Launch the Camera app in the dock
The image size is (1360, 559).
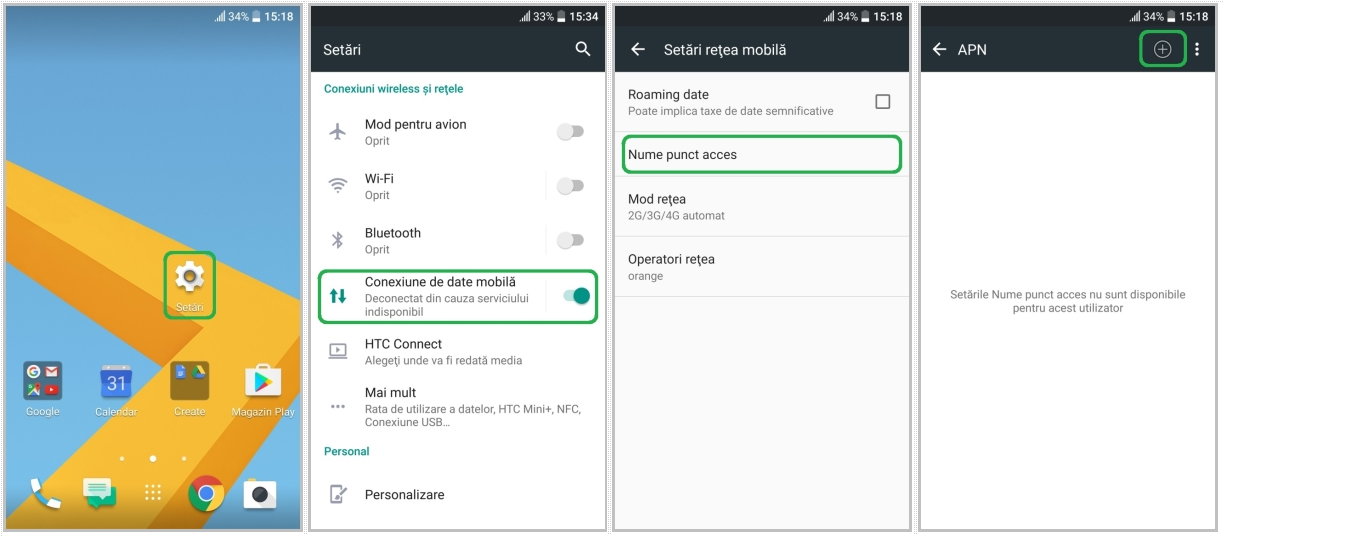point(260,494)
